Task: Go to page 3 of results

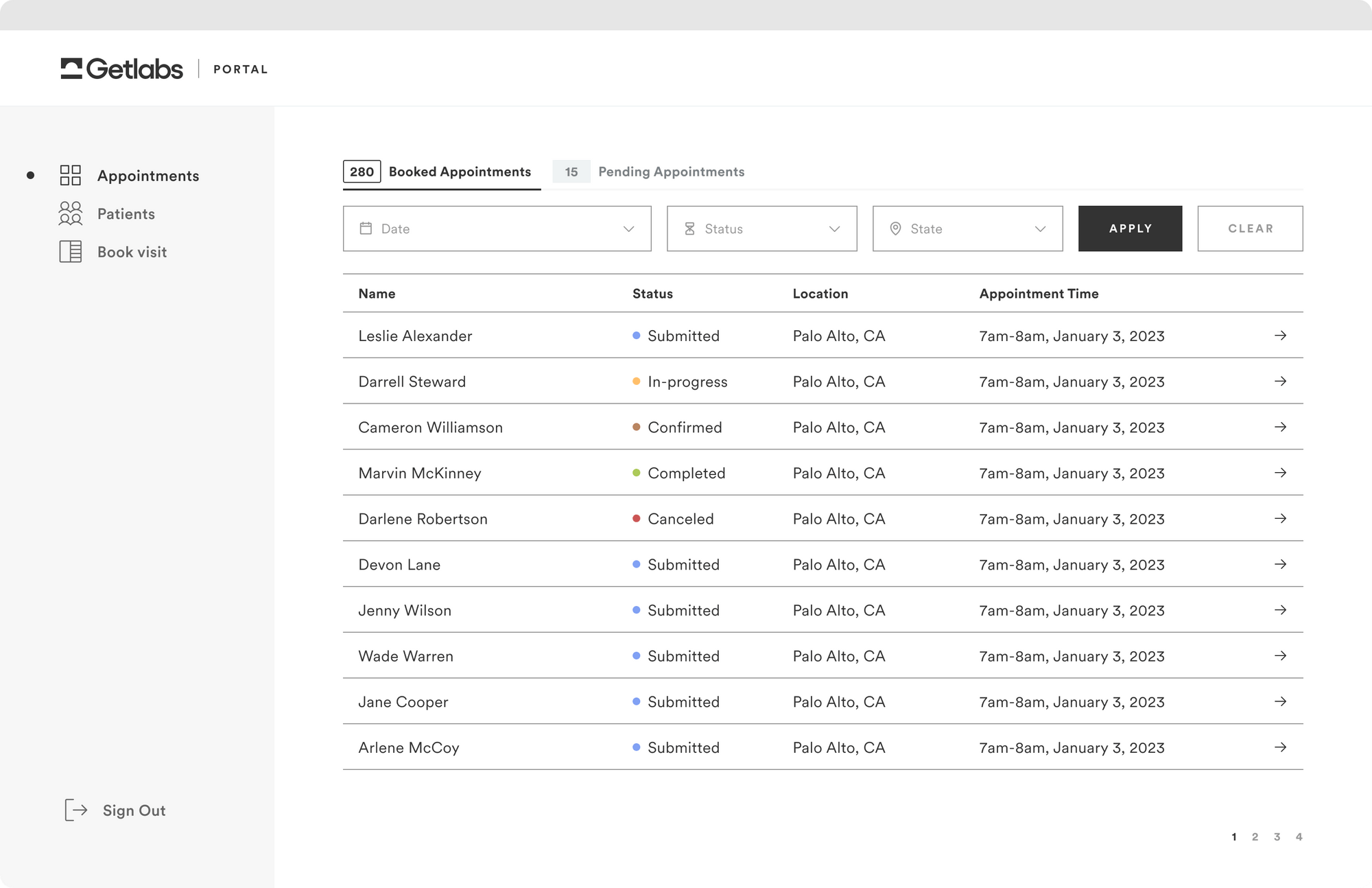Action: click(x=1277, y=837)
